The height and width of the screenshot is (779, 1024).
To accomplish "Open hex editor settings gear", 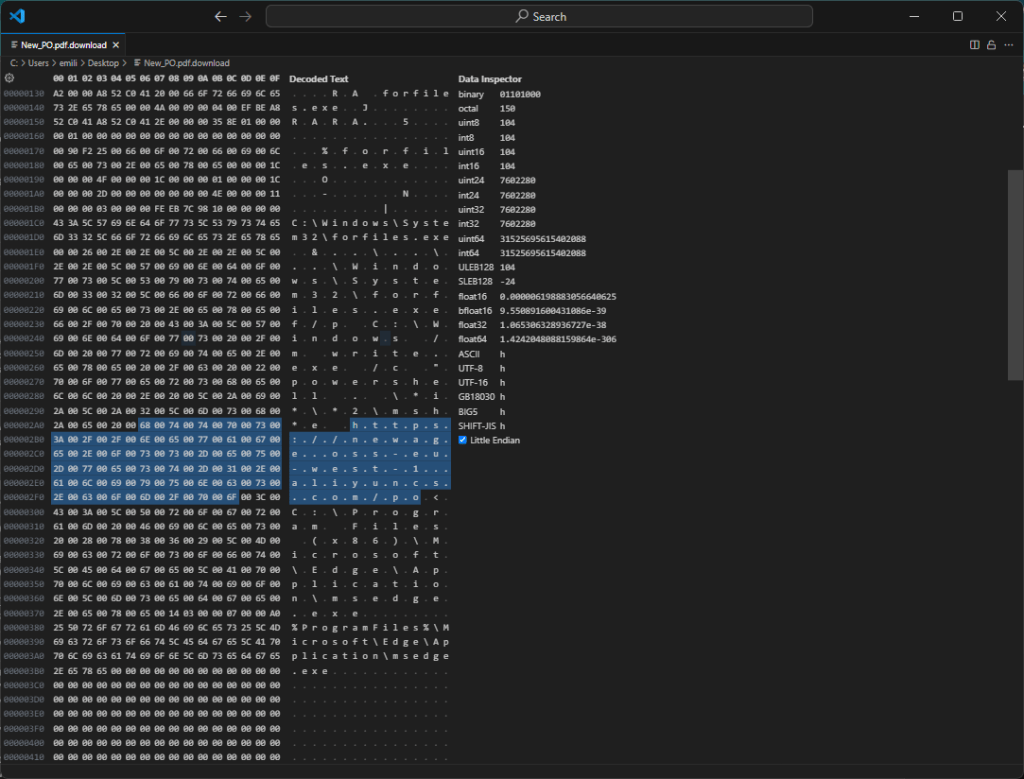I will point(9,78).
